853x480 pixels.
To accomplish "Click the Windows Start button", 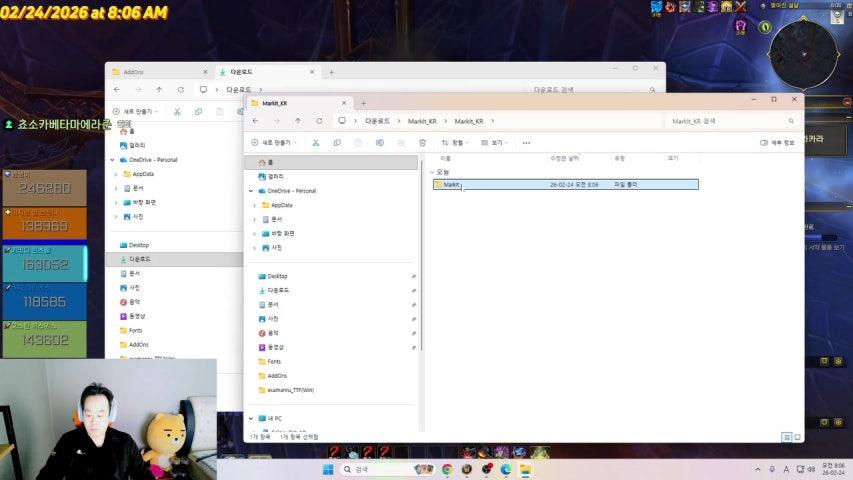I will (x=327, y=469).
